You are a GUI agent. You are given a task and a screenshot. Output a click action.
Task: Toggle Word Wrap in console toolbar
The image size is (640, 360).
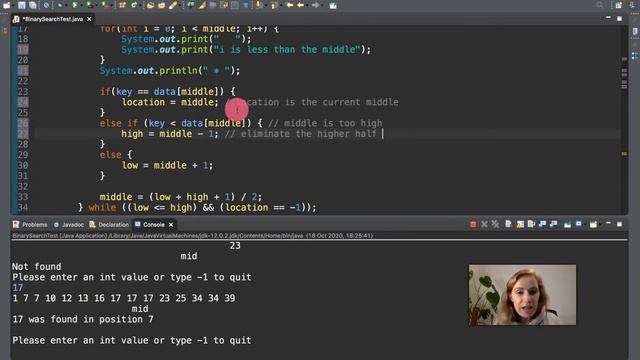tap(531, 224)
